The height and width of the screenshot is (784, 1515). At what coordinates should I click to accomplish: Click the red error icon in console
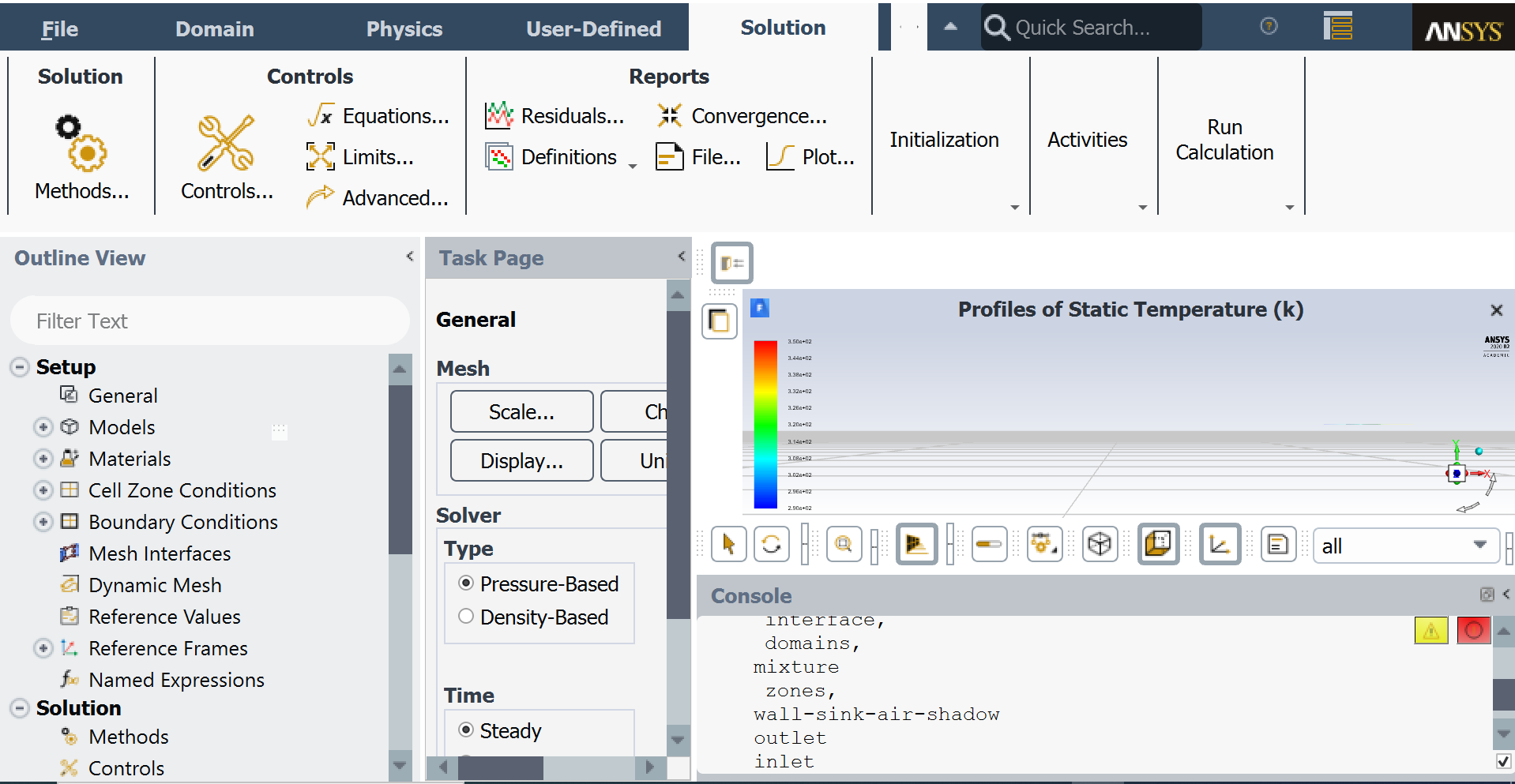pyautogui.click(x=1473, y=631)
